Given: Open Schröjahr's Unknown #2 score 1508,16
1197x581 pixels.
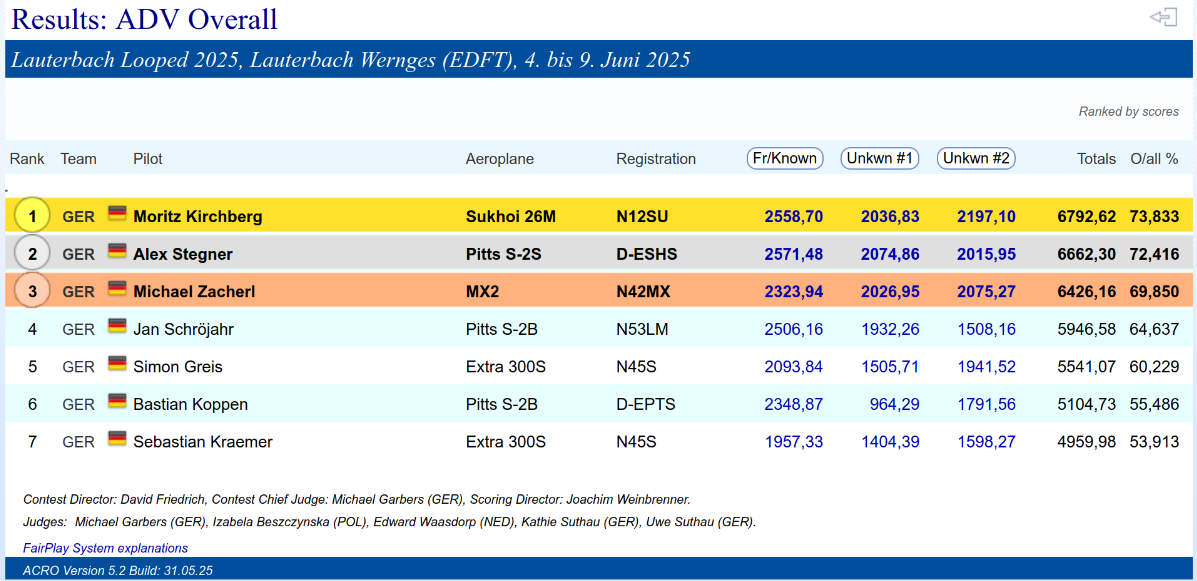Looking at the screenshot, I should point(986,329).
